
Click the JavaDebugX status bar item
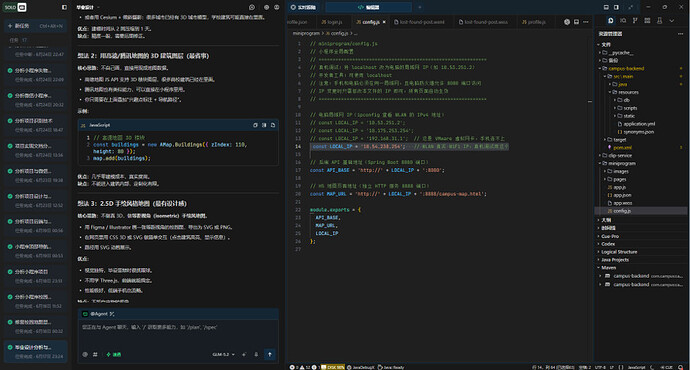(360, 367)
